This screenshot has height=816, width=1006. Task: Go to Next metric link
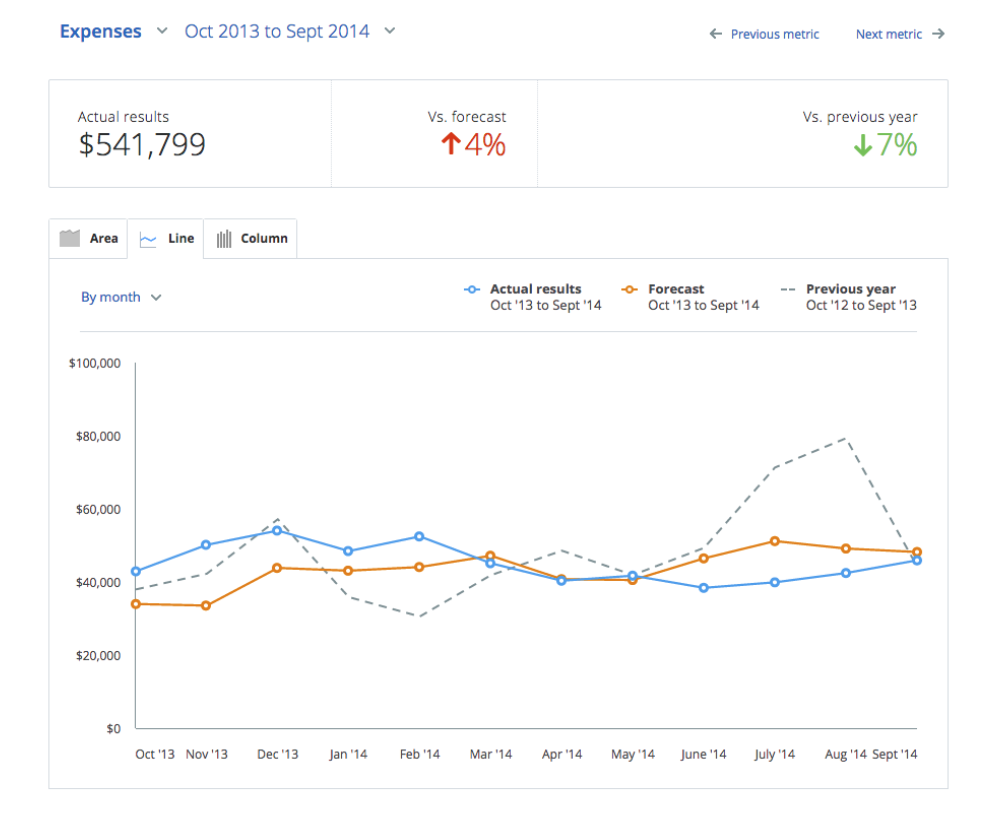click(888, 34)
